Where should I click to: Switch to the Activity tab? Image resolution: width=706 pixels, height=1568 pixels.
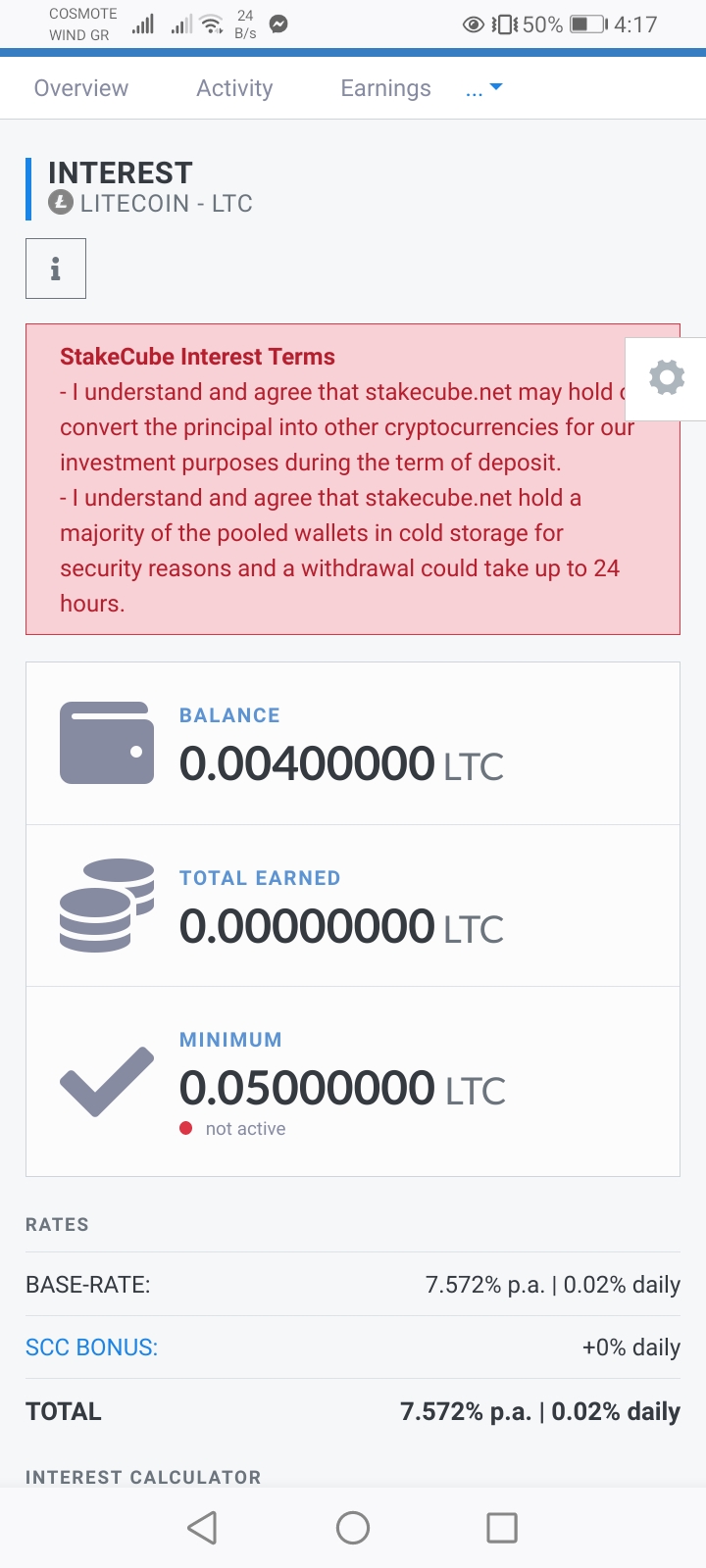234,88
